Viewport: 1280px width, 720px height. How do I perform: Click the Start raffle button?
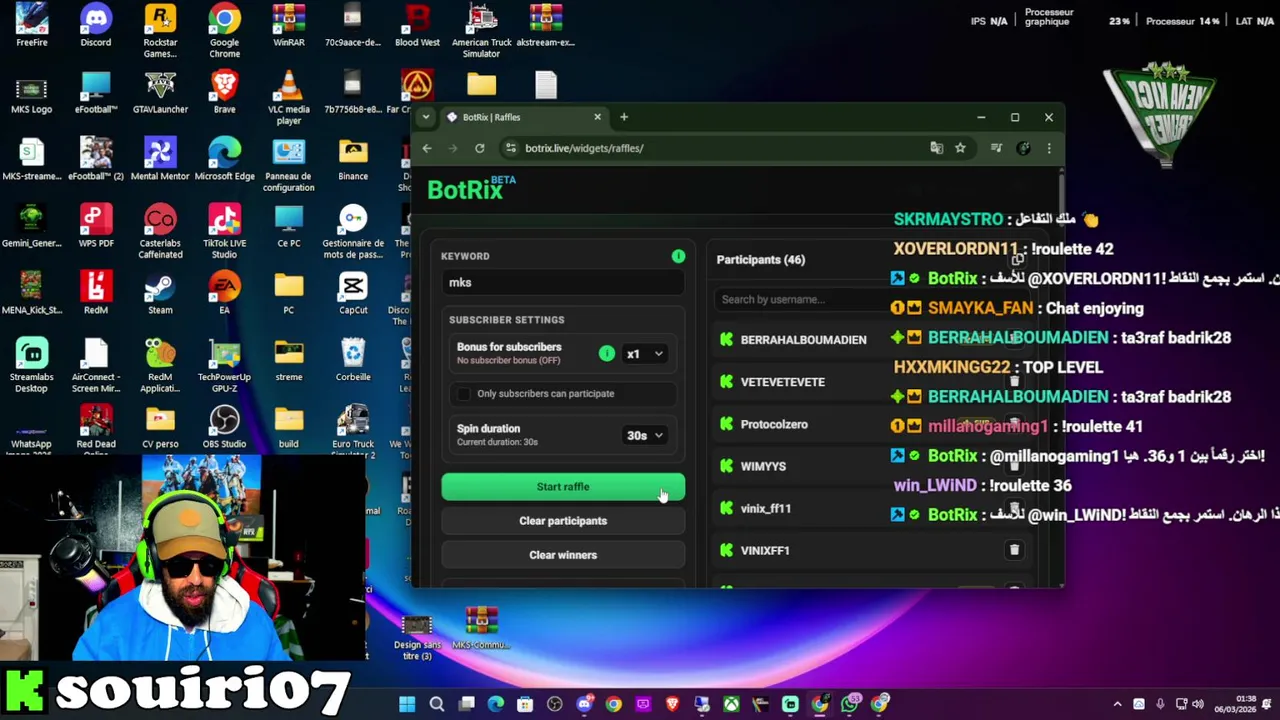click(563, 487)
